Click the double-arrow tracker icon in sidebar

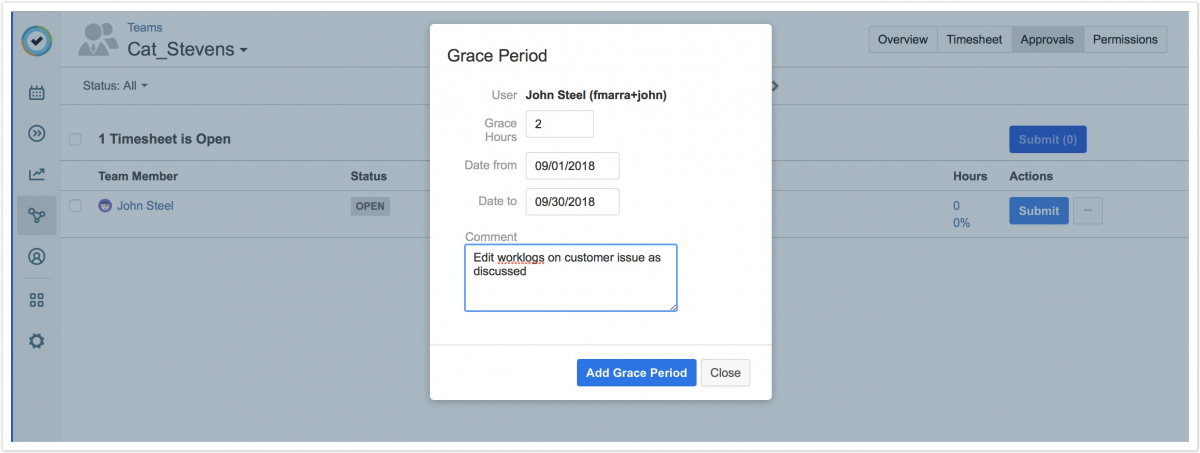point(37,133)
